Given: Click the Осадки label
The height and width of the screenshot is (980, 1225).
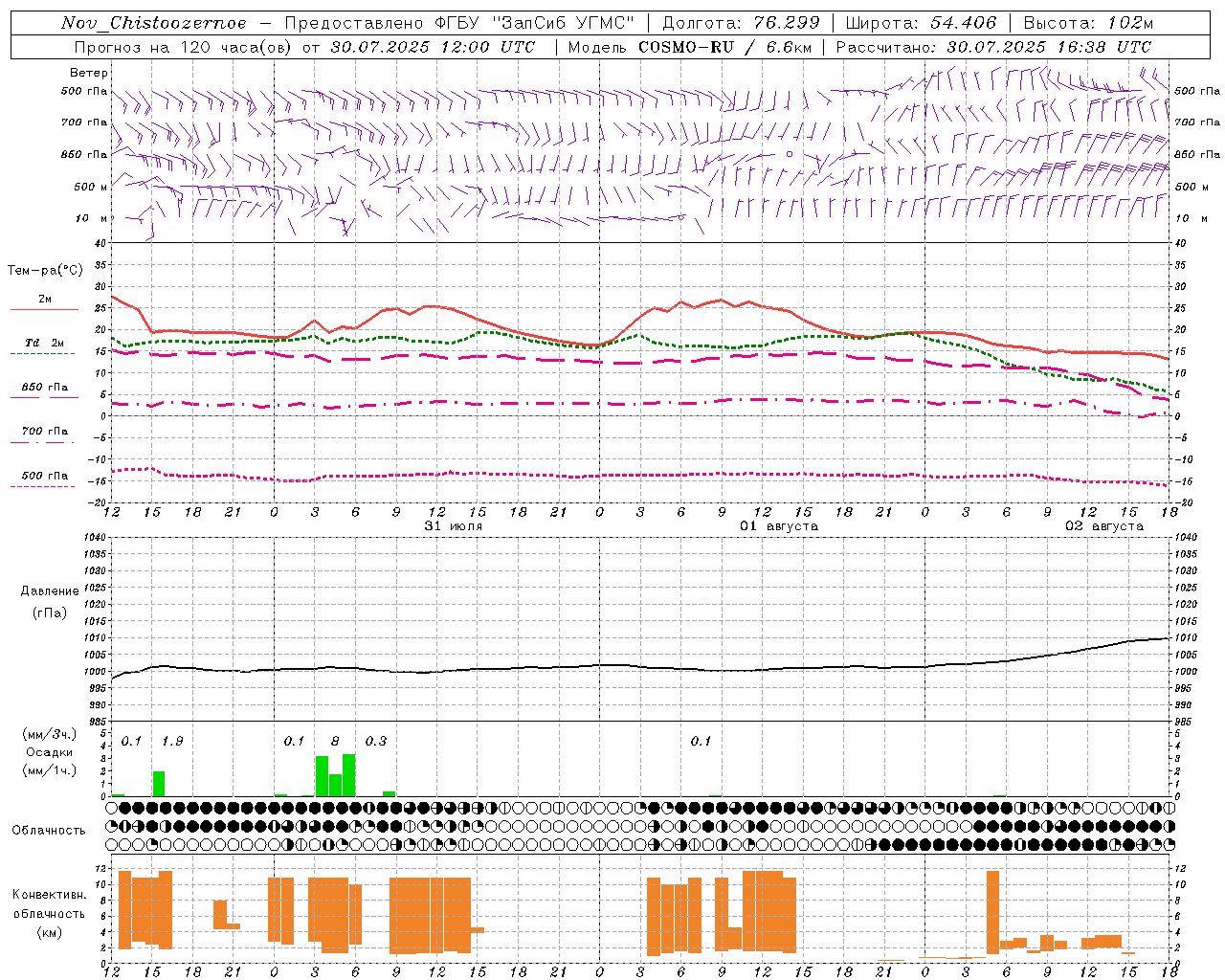Looking at the screenshot, I should (49, 752).
